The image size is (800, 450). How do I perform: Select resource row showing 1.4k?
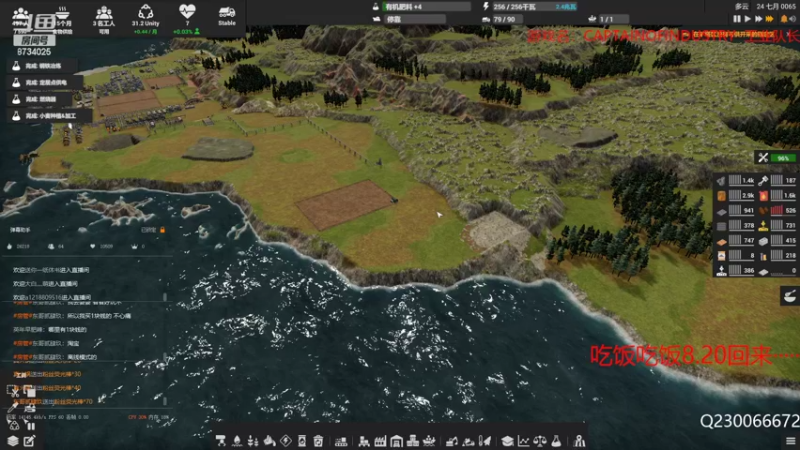735,180
